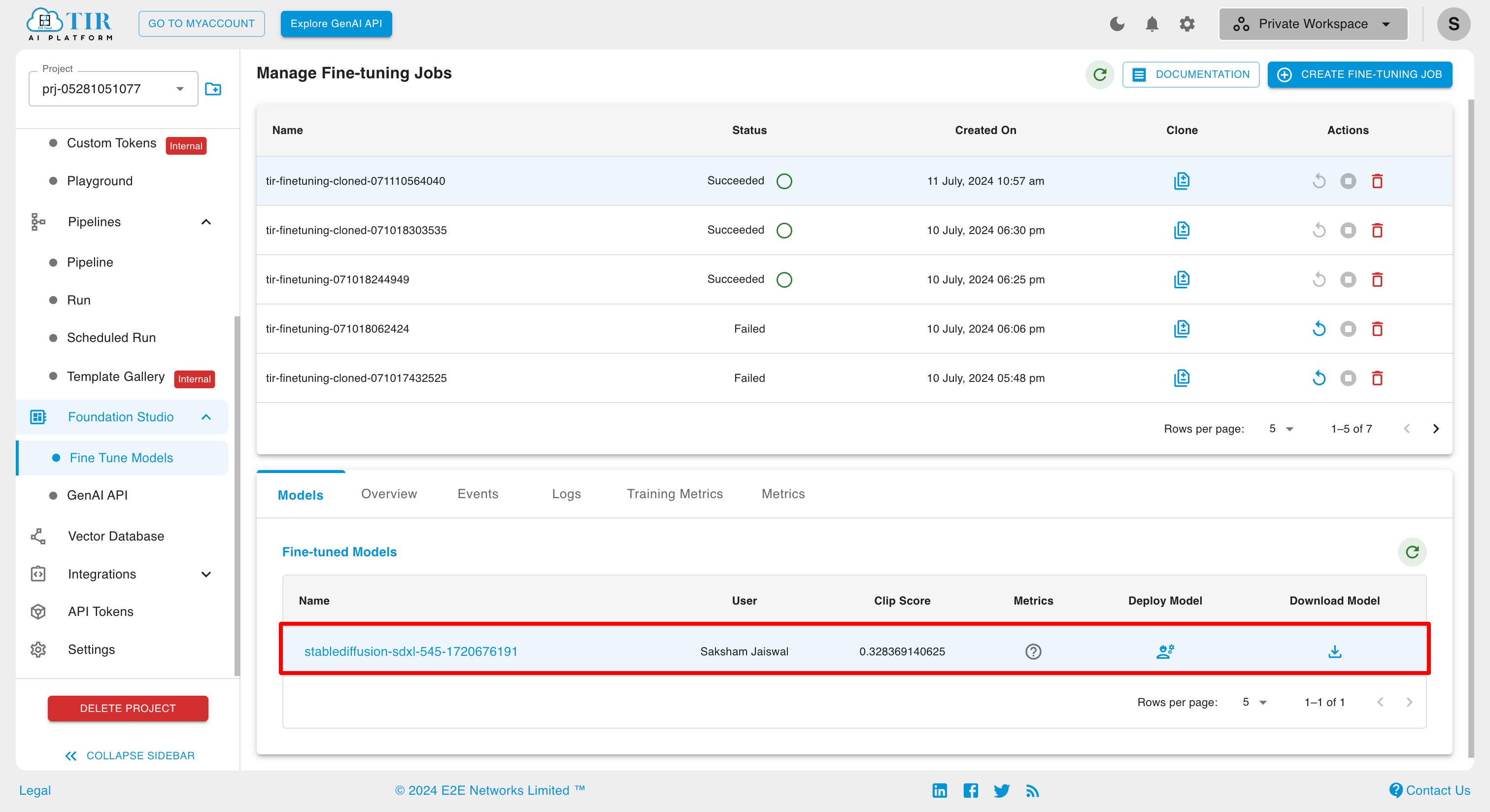Open Project prj-05281051077 dropdown
The image size is (1490, 812).
(113, 89)
